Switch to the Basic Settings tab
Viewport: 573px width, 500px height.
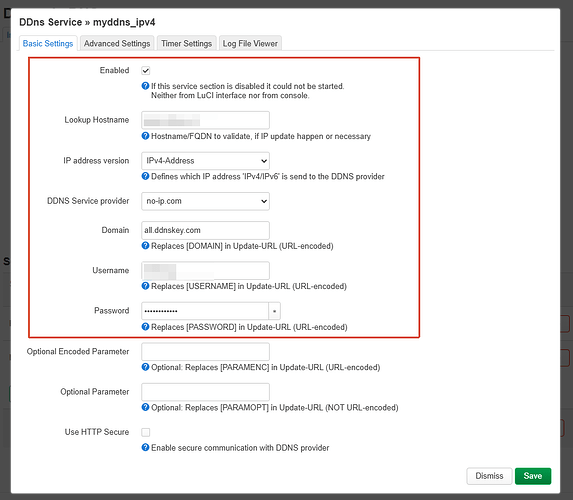pyautogui.click(x=48, y=43)
